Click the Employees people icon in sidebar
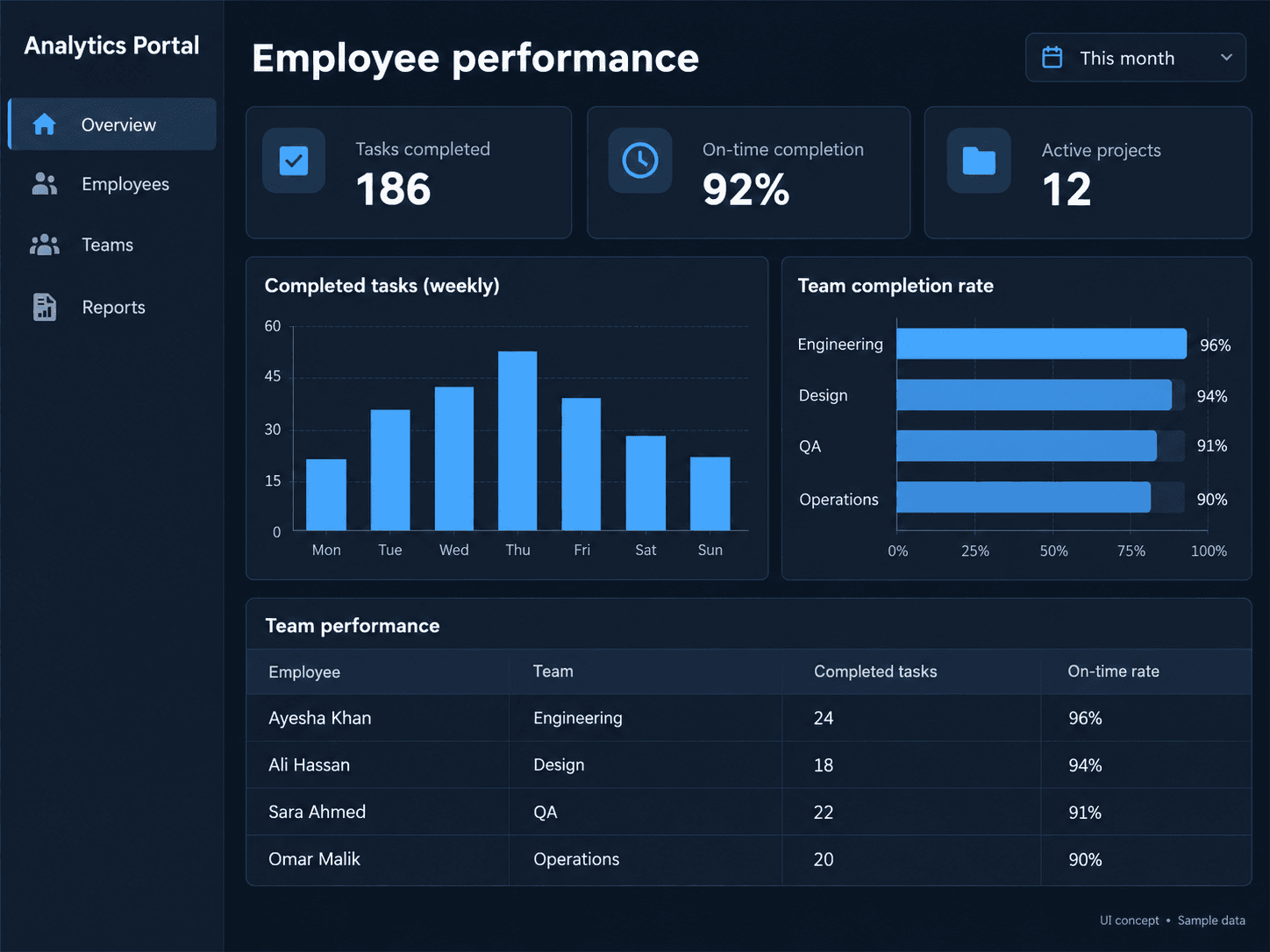The image size is (1270, 952). [44, 184]
